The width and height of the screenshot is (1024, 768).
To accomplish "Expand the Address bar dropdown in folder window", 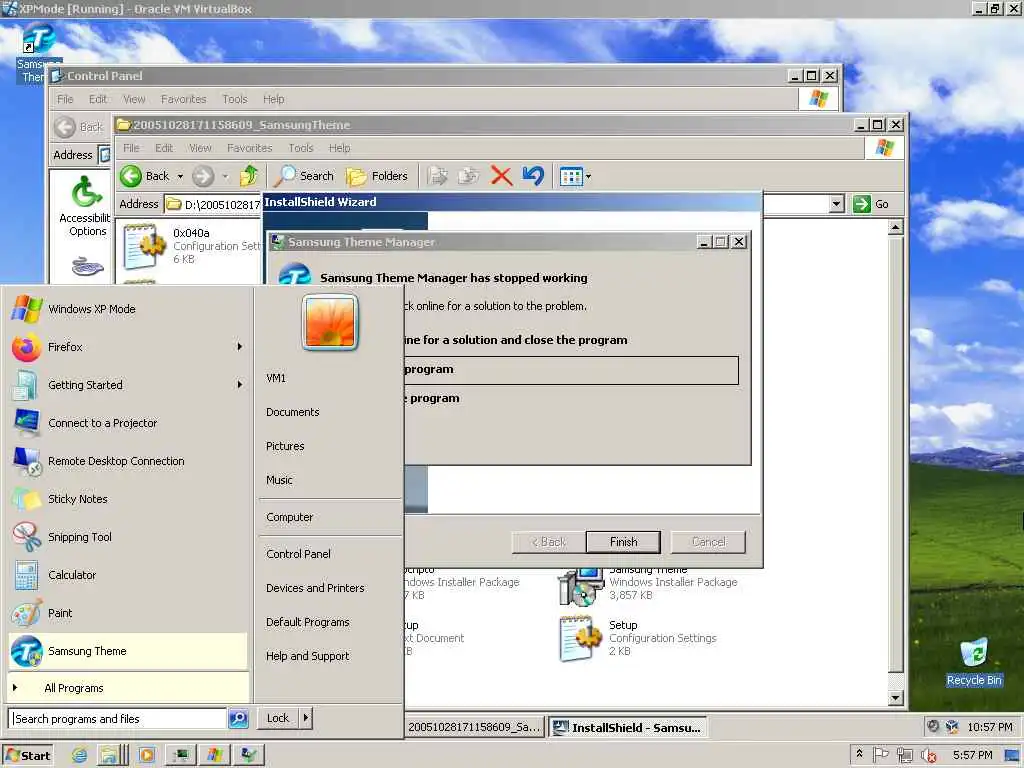I will click(x=837, y=204).
